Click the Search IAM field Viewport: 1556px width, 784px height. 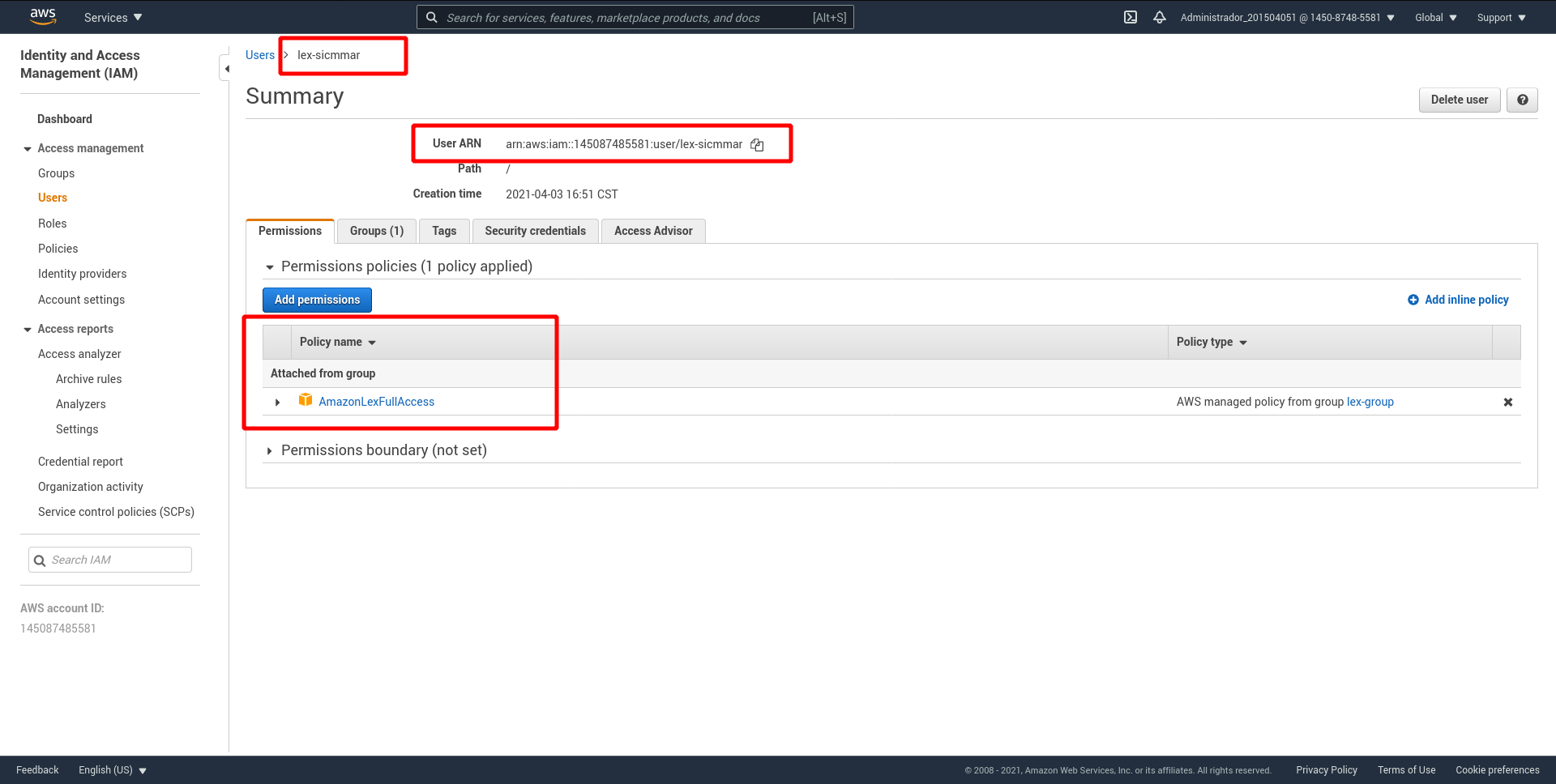pyautogui.click(x=110, y=560)
